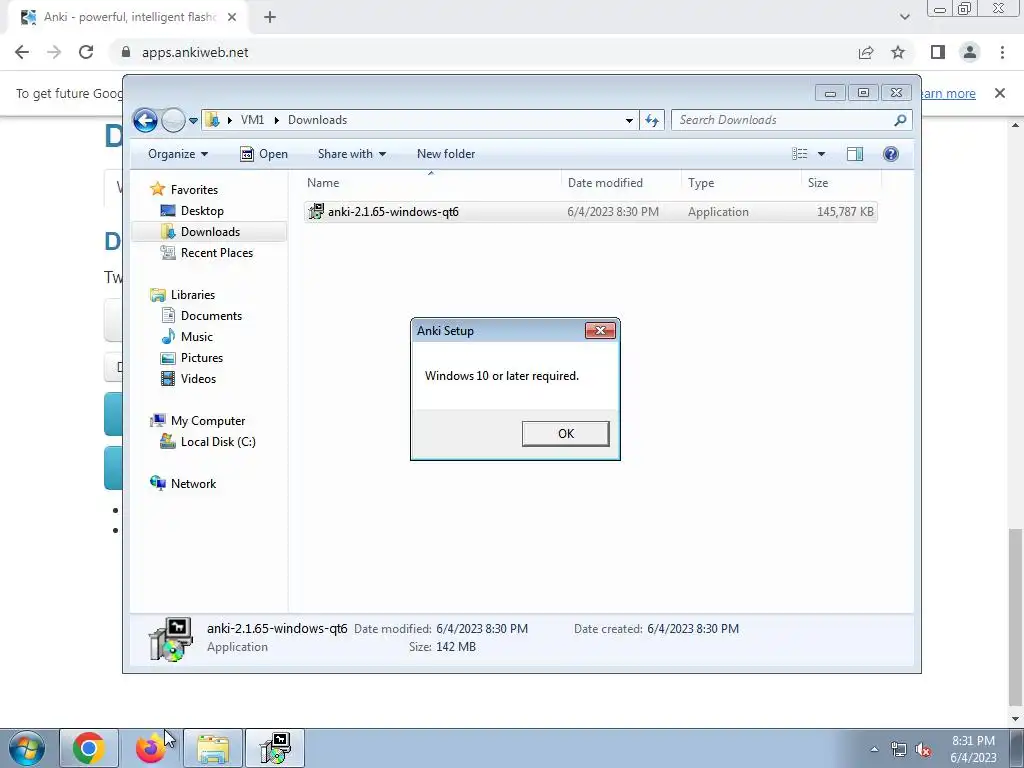Bookmark the page with the star icon
1024x768 pixels.
pos(898,52)
